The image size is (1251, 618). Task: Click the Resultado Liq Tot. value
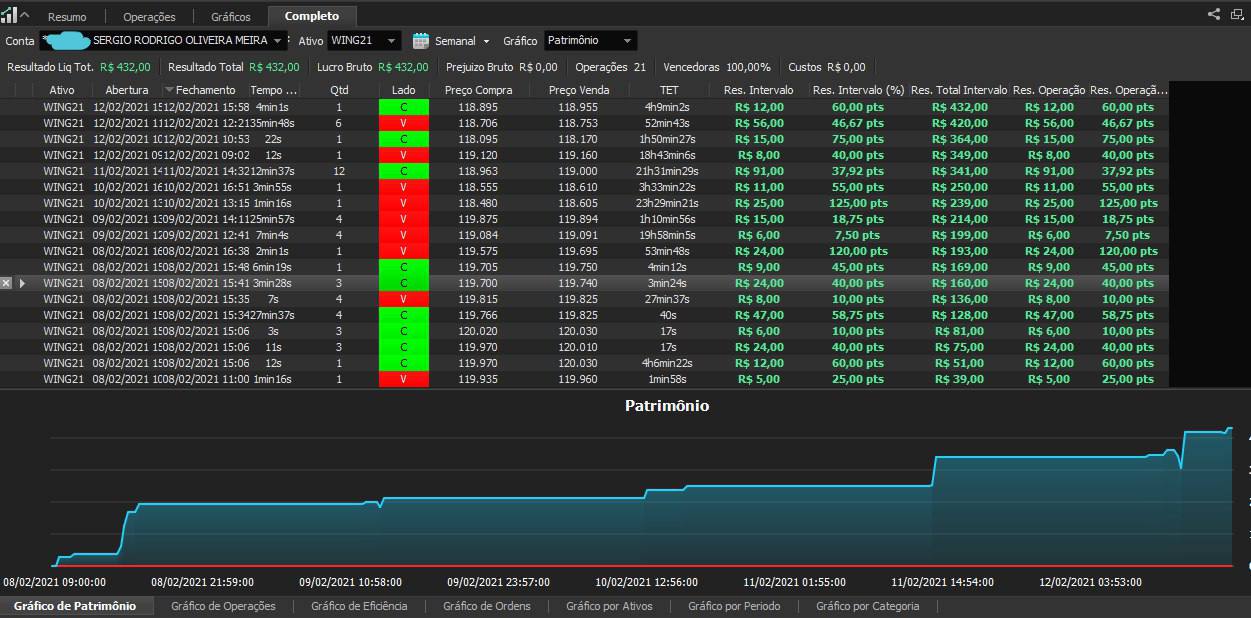click(x=125, y=67)
